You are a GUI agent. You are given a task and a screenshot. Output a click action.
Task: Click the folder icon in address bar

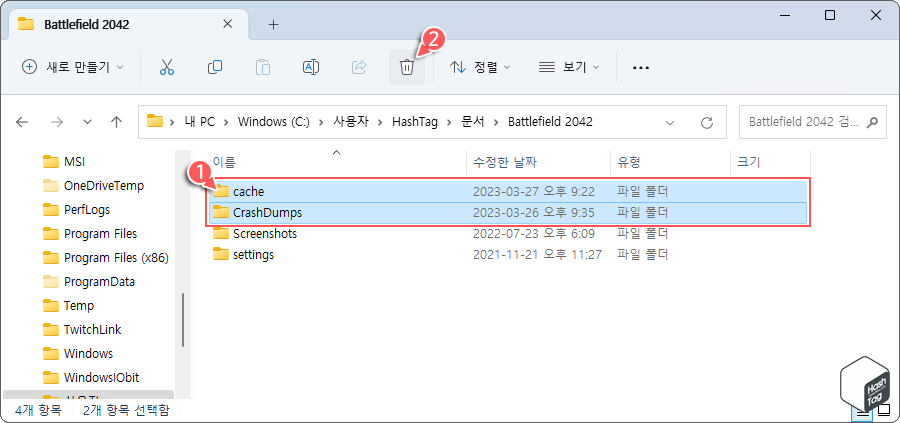[154, 121]
